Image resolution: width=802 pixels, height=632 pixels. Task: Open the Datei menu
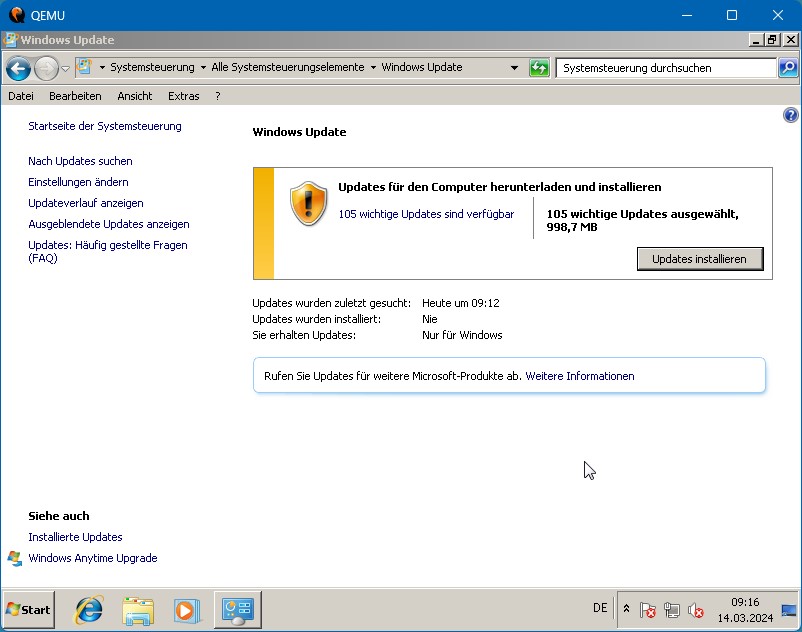[x=21, y=96]
